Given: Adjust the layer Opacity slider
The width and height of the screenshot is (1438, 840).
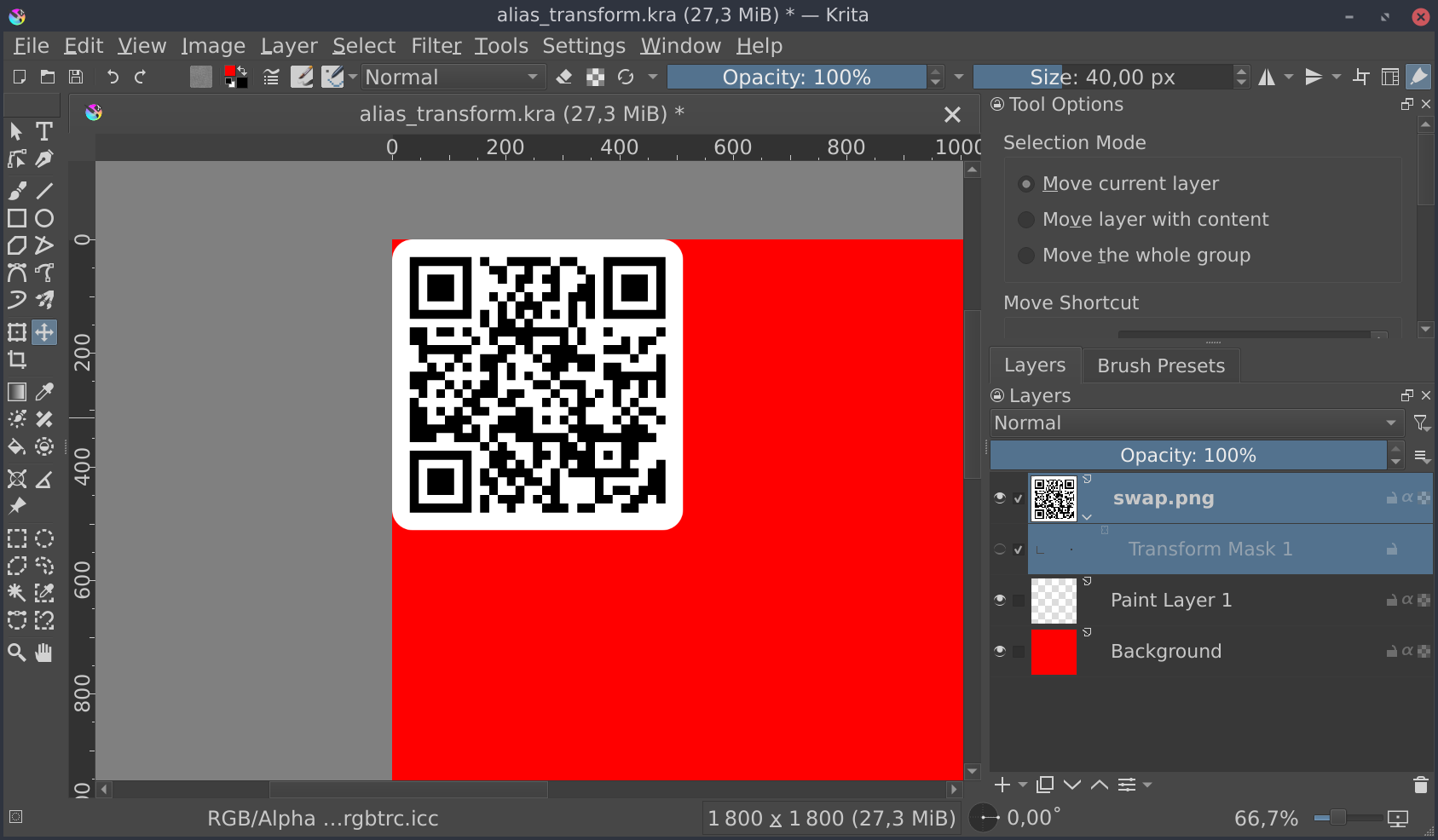Looking at the screenshot, I should (1187, 456).
